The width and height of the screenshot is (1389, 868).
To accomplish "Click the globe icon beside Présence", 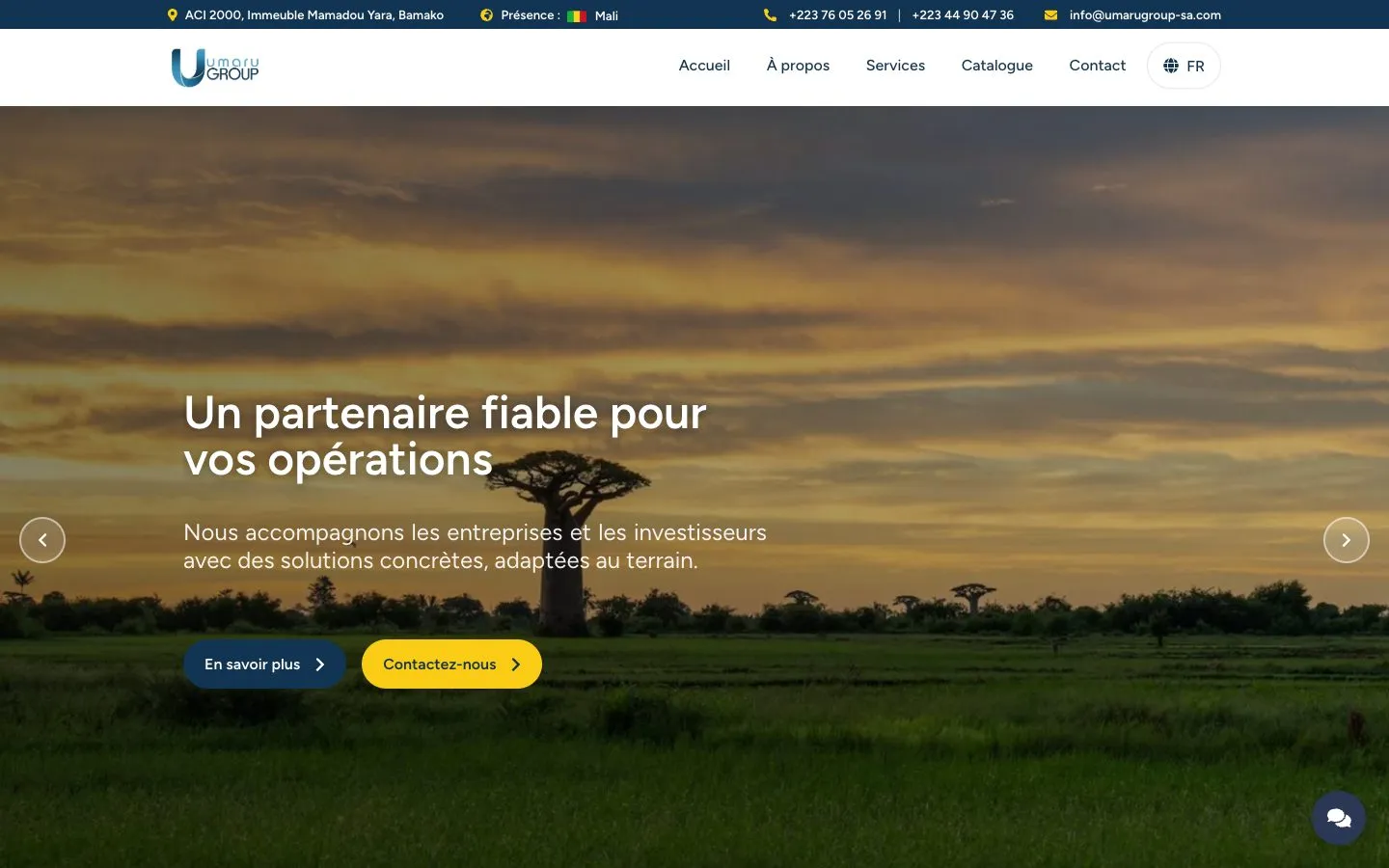I will 487,15.
